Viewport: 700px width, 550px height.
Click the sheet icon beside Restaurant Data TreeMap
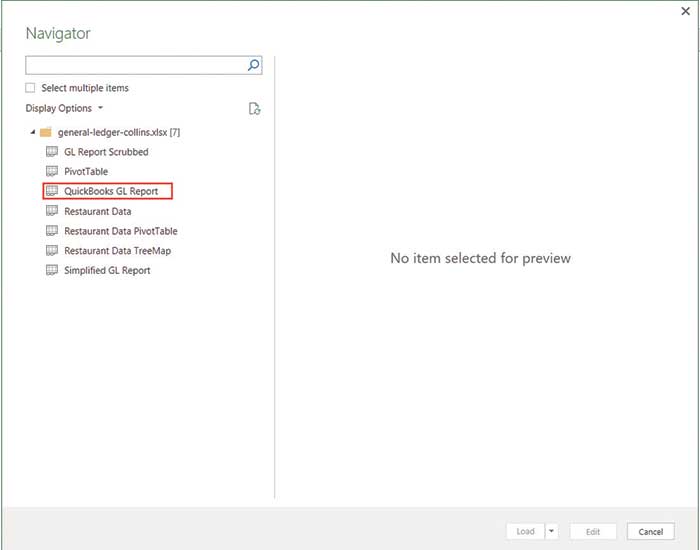52,250
